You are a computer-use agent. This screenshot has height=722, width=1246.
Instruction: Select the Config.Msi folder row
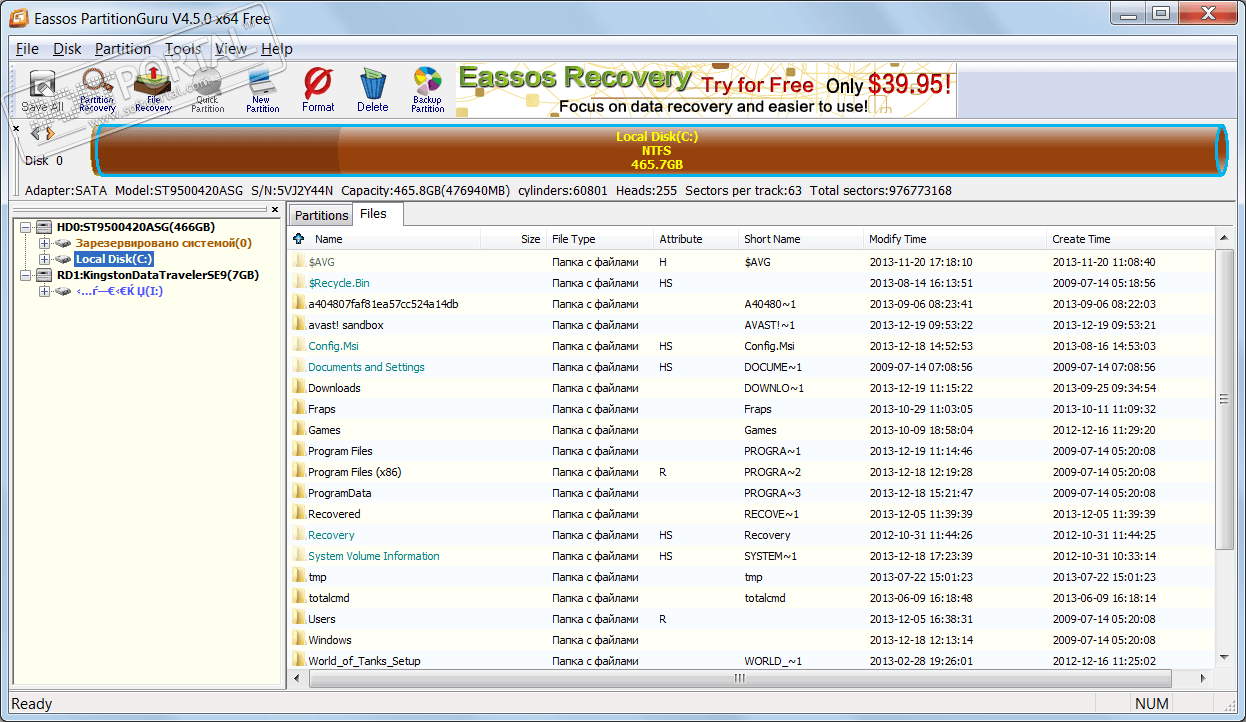(x=752, y=345)
